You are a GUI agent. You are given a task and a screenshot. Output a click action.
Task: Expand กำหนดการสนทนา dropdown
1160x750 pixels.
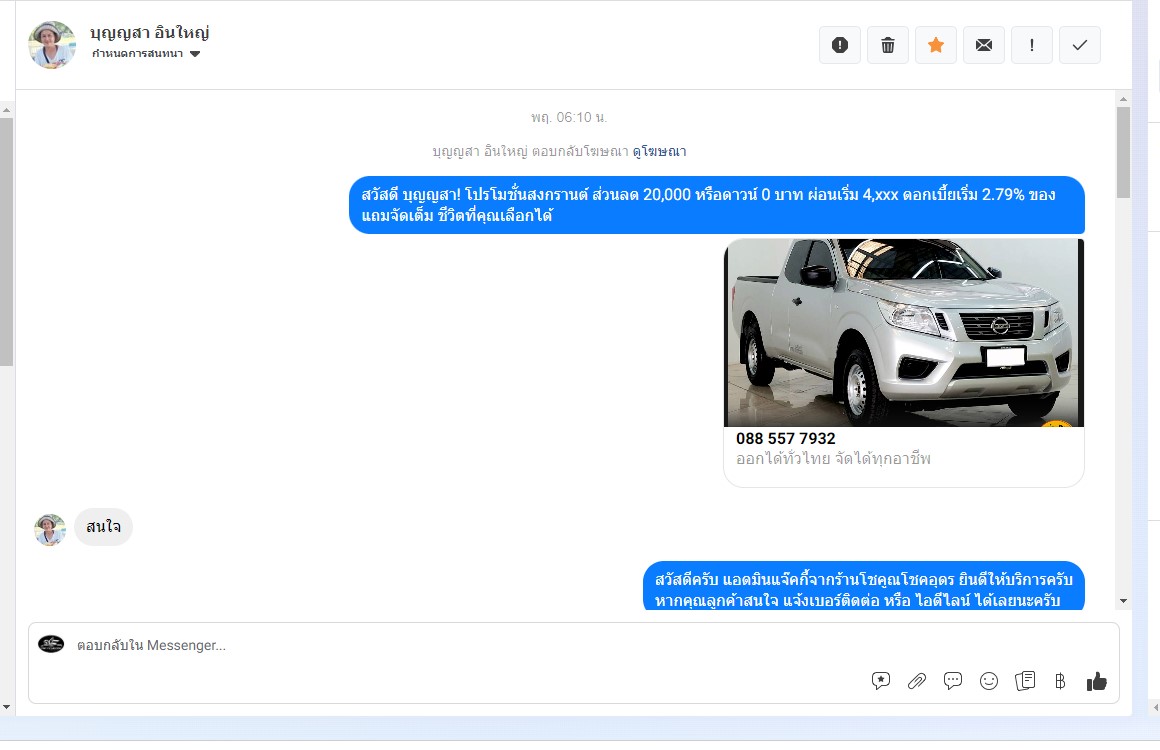pos(146,53)
